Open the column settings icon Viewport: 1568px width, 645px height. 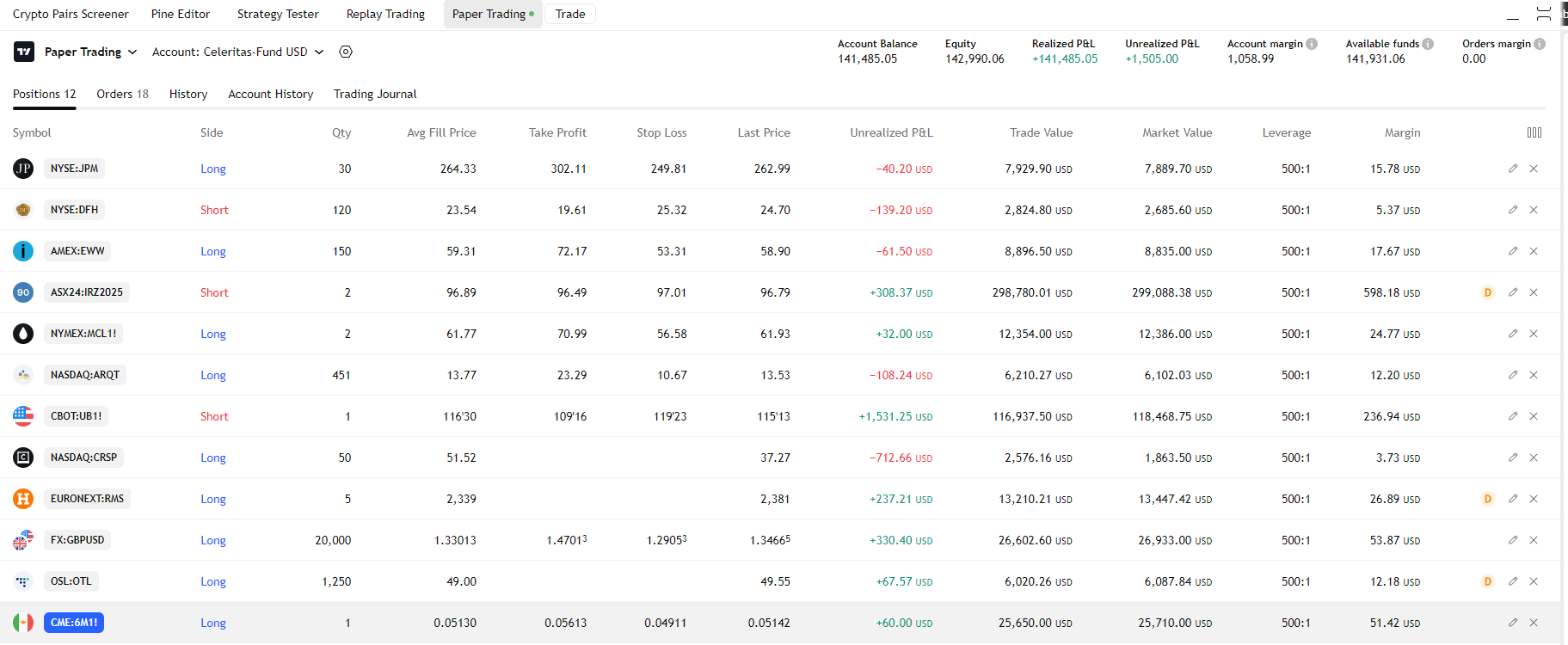(1534, 132)
